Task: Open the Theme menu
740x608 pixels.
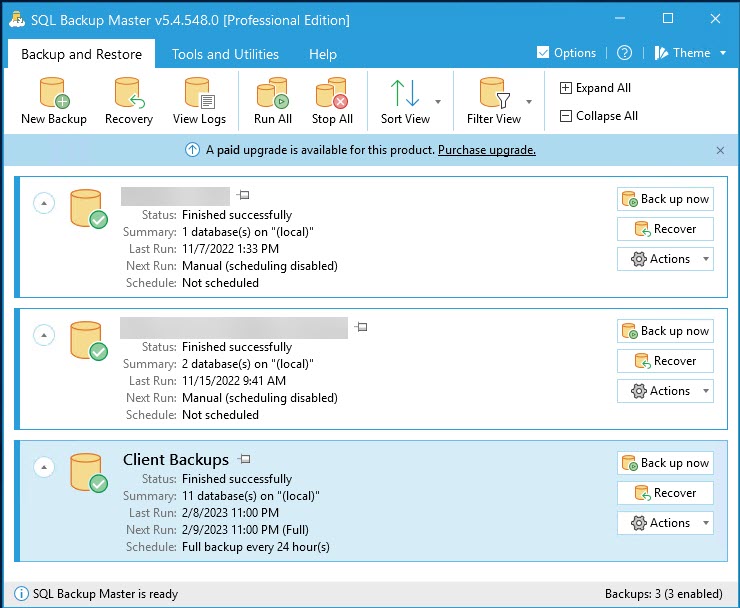Action: point(690,52)
